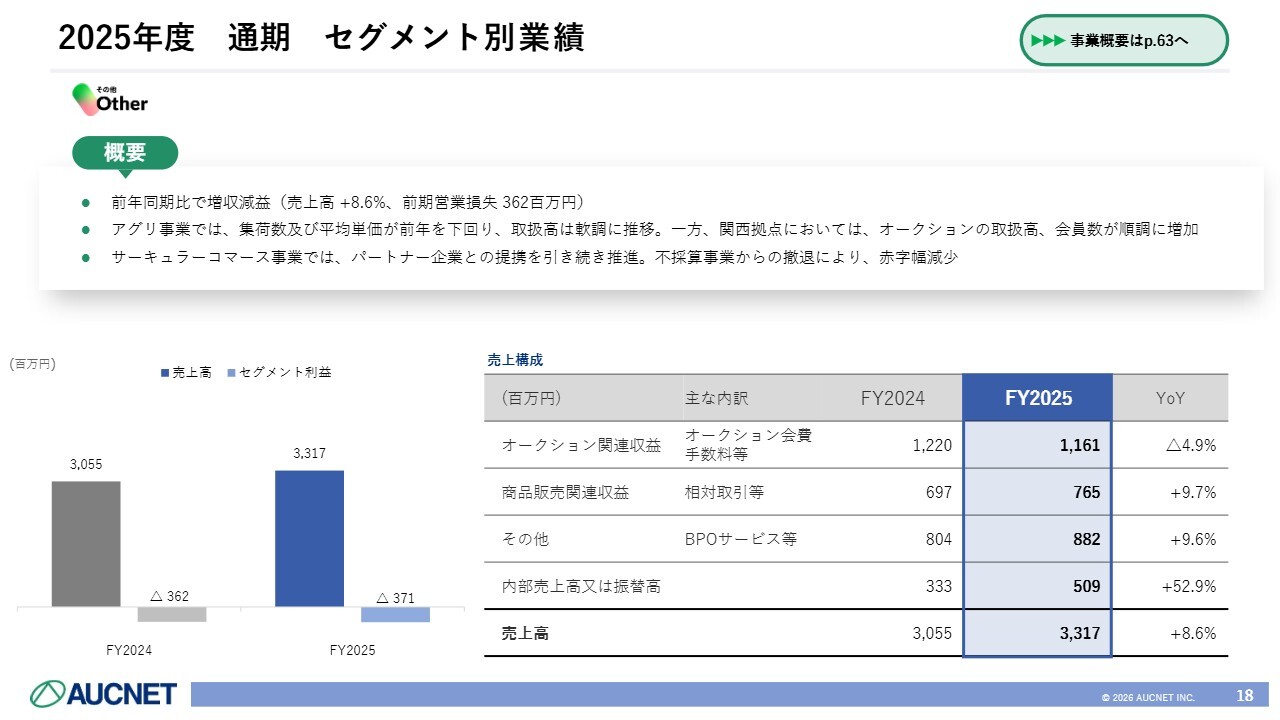1280x720 pixels.
Task: Click the gray FY2024 sales bar
Action: click(86, 543)
